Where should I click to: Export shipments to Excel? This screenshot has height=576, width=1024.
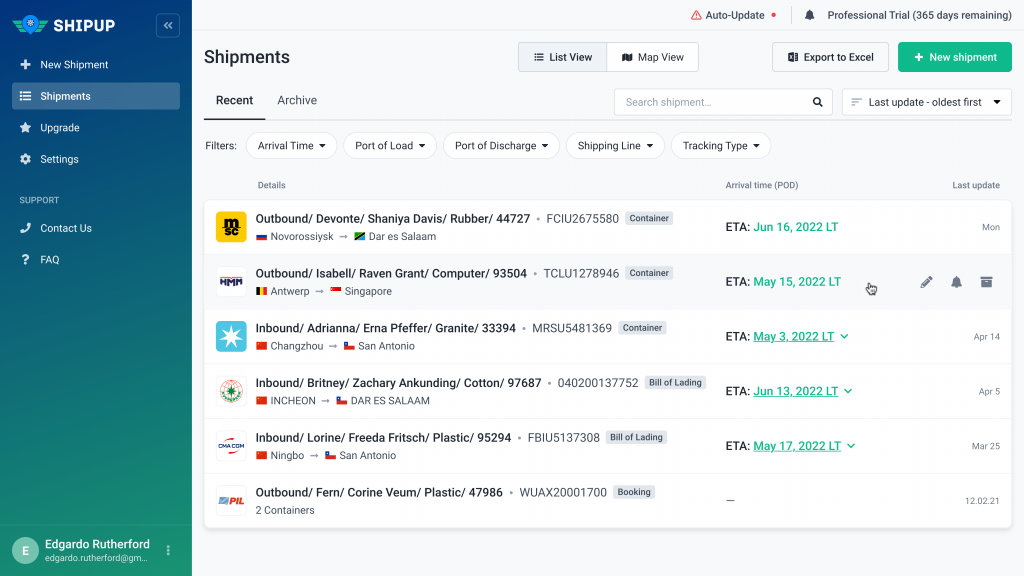[830, 57]
